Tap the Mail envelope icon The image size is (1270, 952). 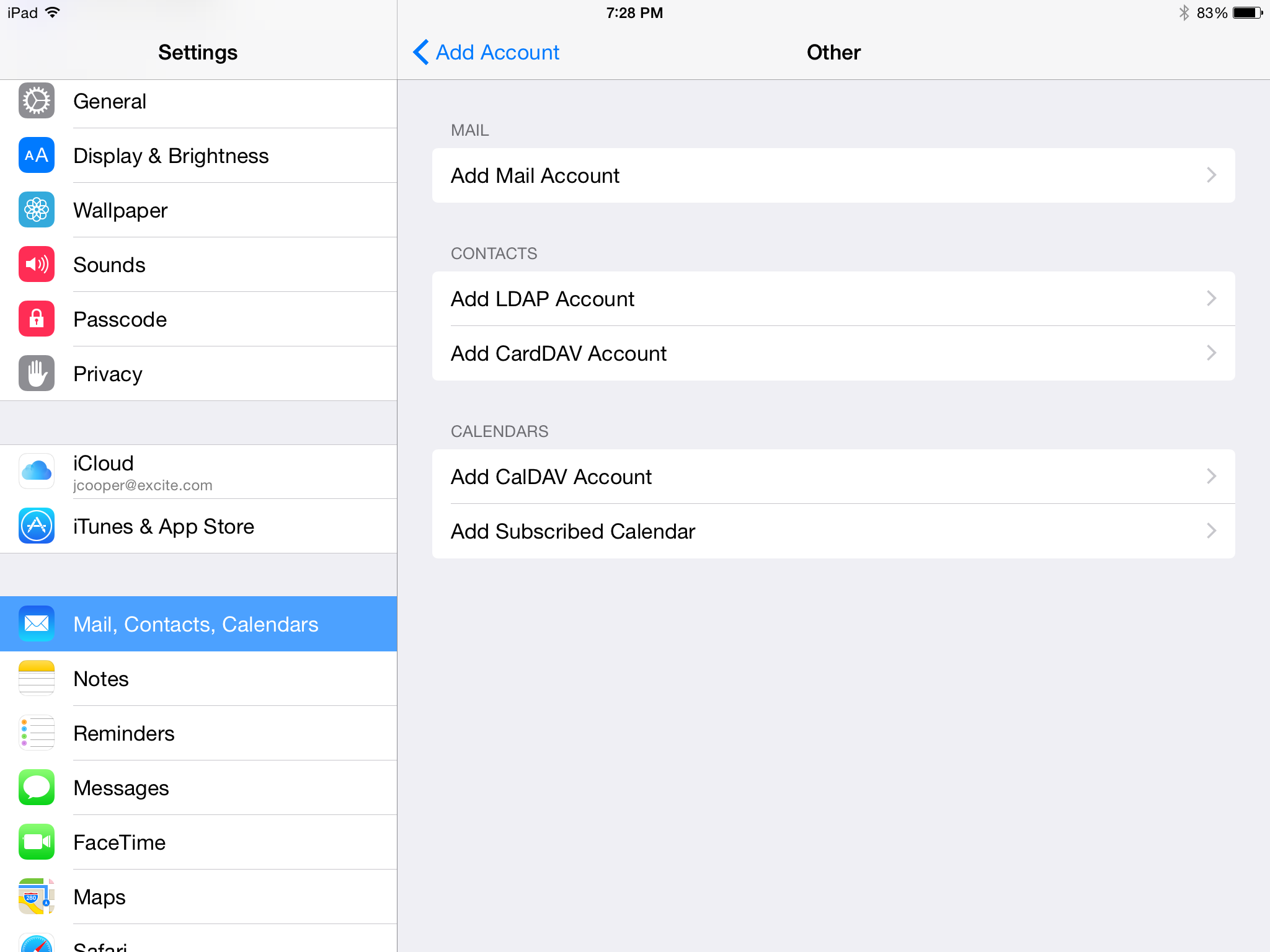point(37,624)
